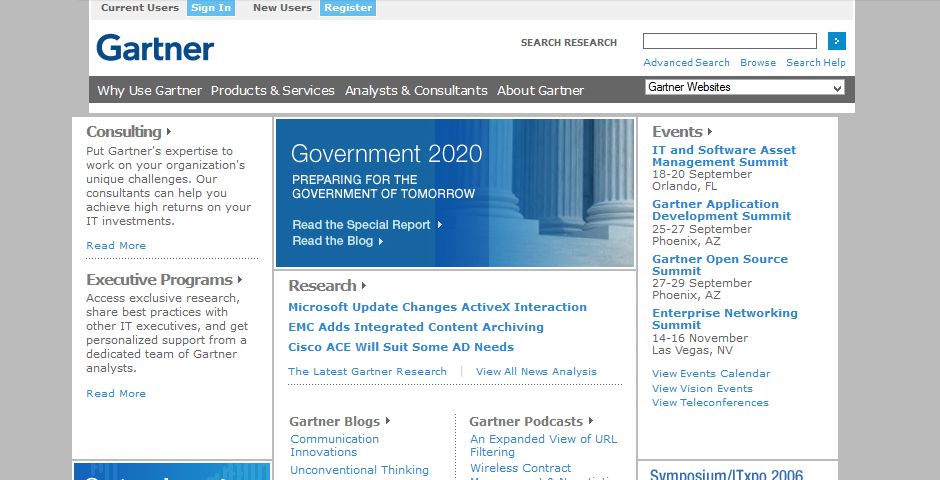The width and height of the screenshot is (940, 480).
Task: Click View Vision Events link
Action: coord(702,388)
